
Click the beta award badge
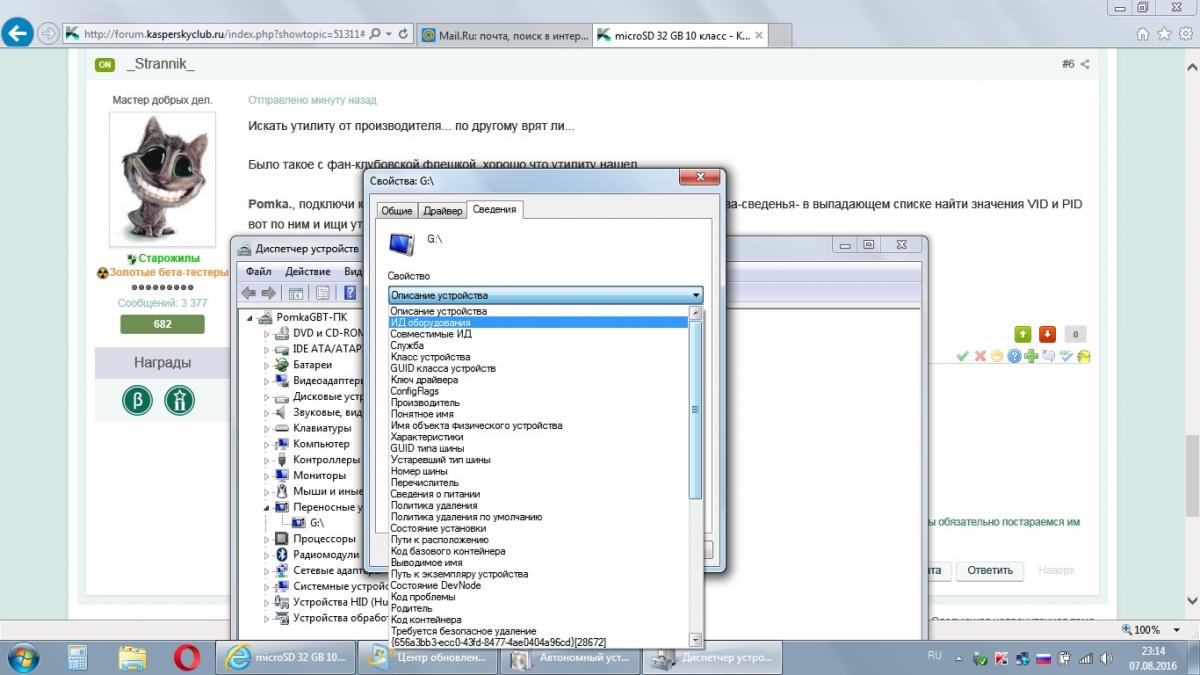[x=137, y=401]
